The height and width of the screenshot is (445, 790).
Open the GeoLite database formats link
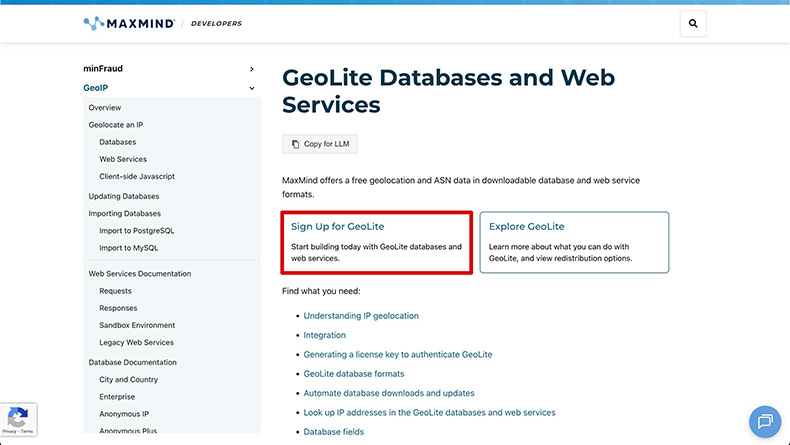(354, 374)
